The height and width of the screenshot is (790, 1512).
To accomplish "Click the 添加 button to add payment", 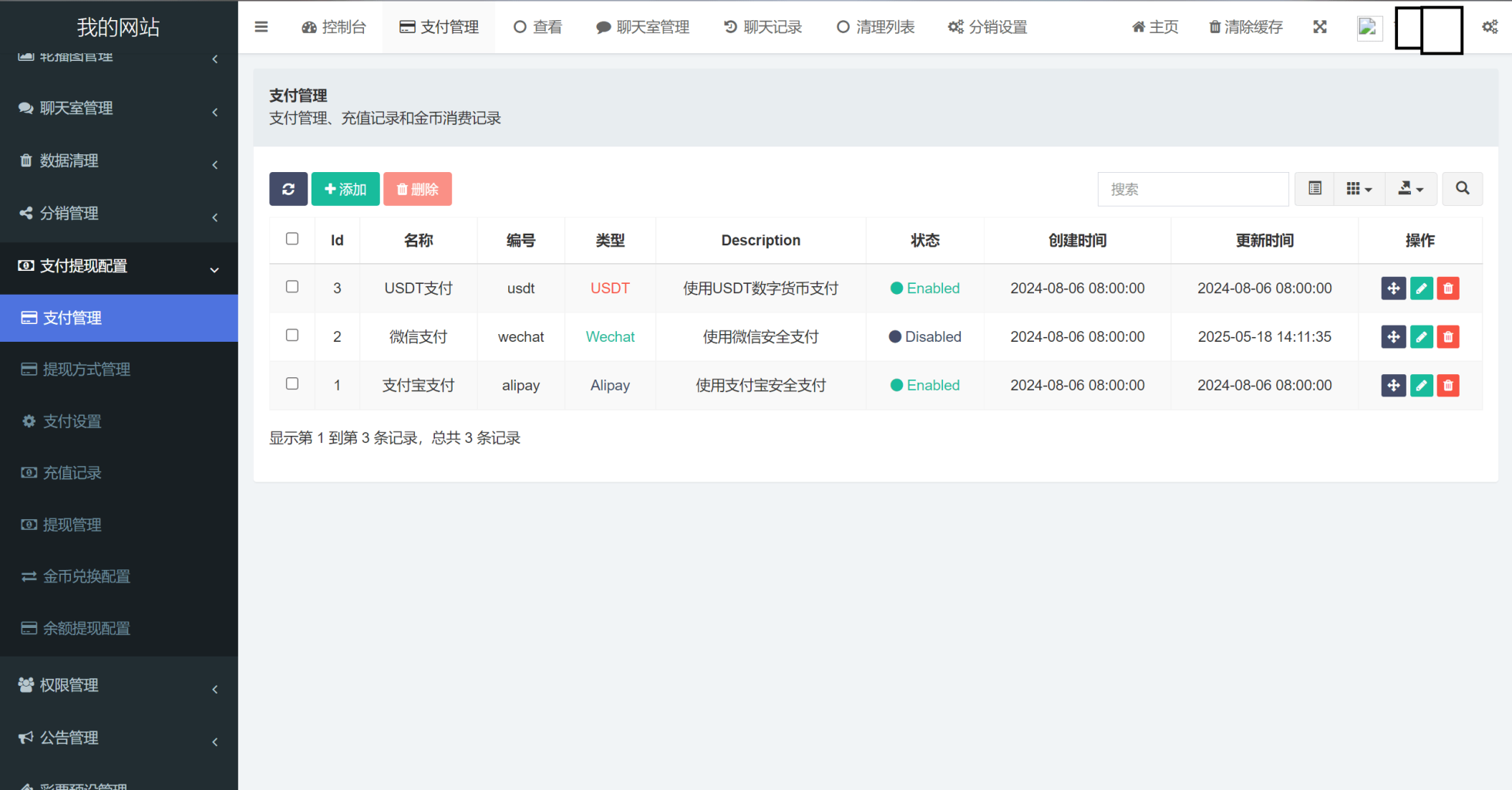I will click(345, 189).
